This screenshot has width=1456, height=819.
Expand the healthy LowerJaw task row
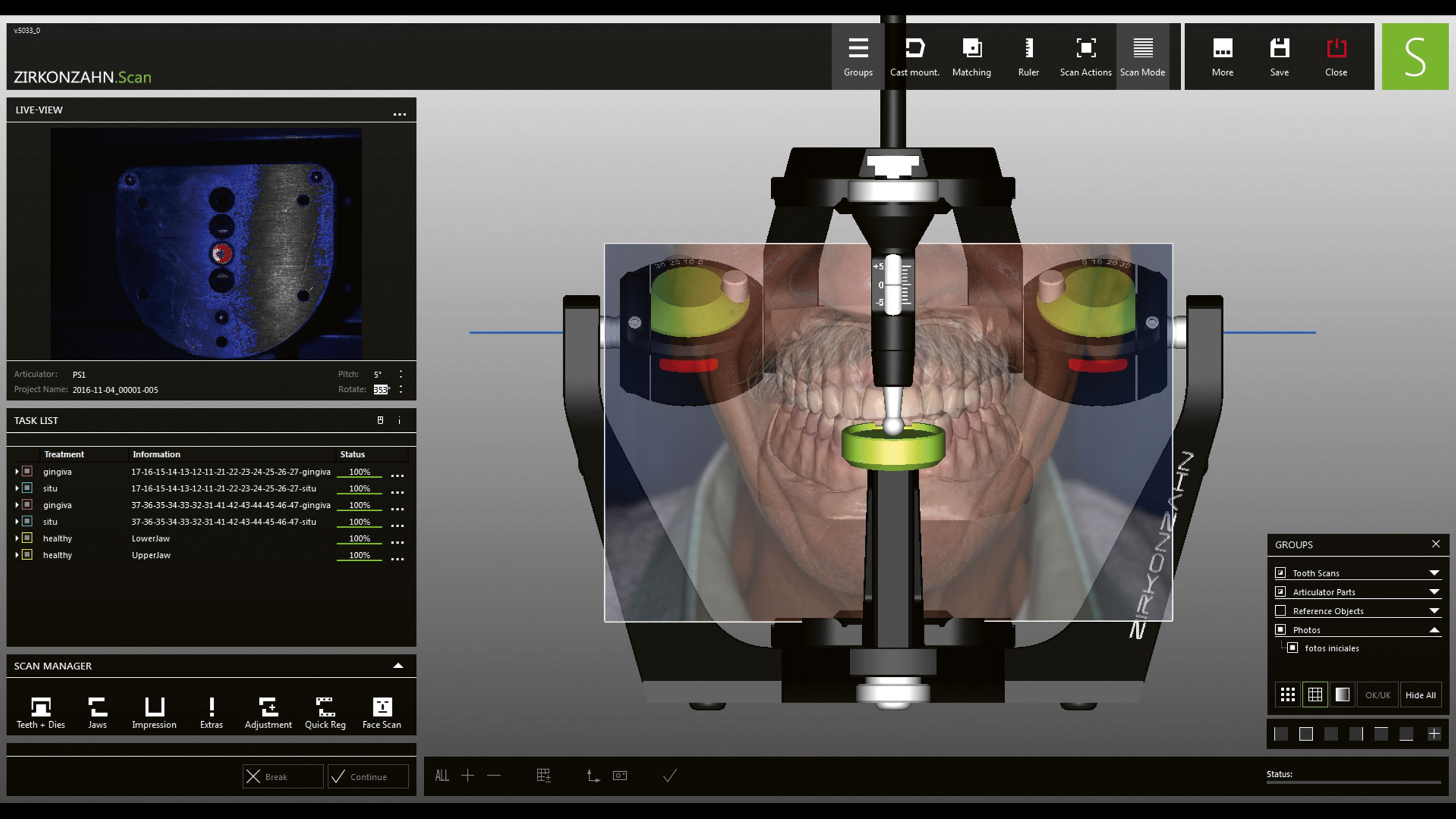coord(16,538)
